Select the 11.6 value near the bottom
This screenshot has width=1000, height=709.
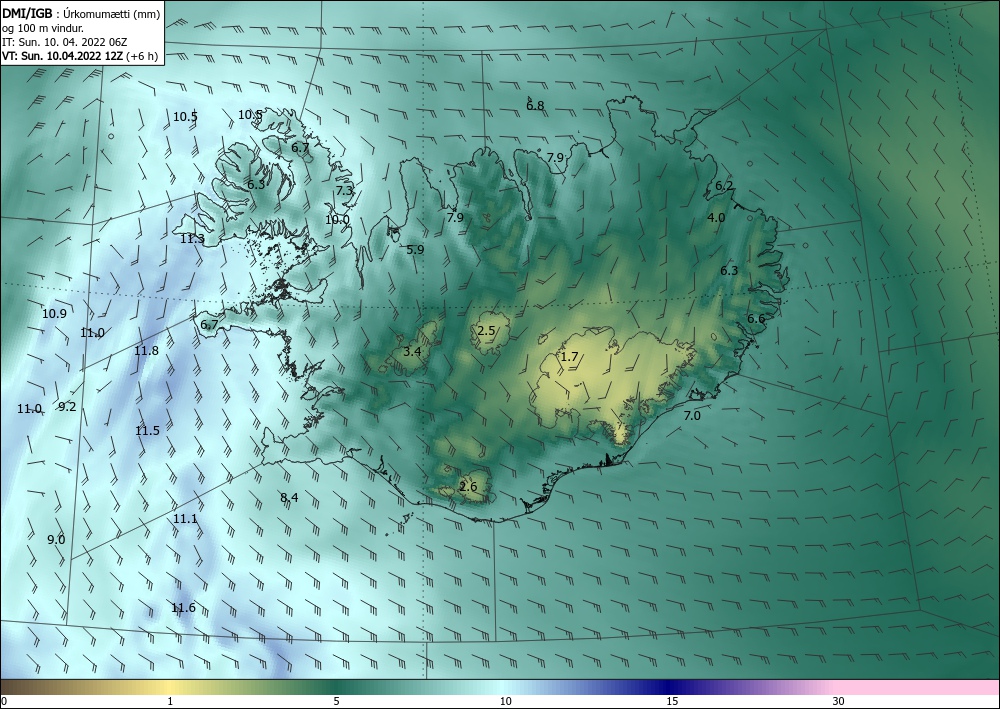[184, 608]
